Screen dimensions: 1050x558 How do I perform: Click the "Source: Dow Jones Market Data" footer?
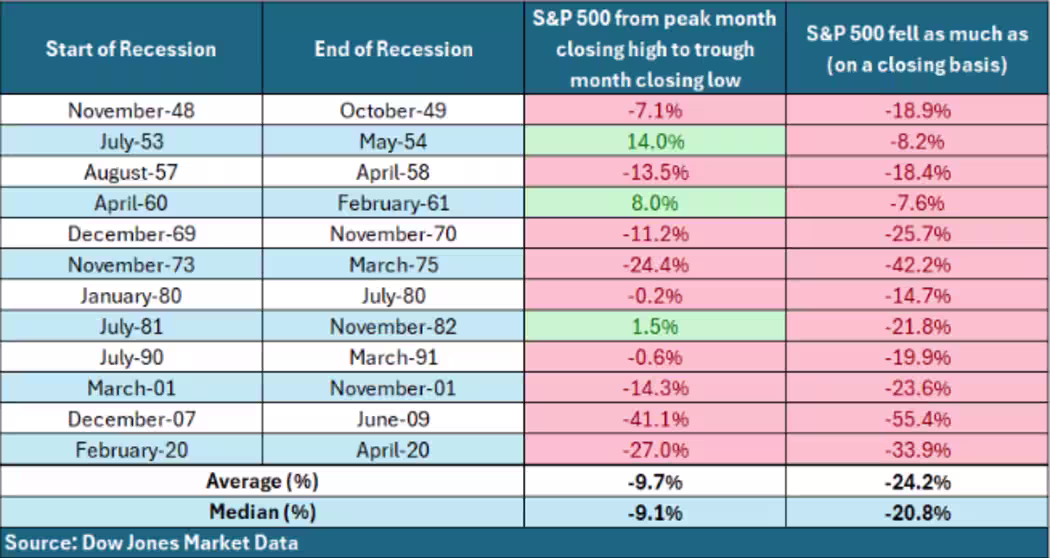click(x=150, y=543)
